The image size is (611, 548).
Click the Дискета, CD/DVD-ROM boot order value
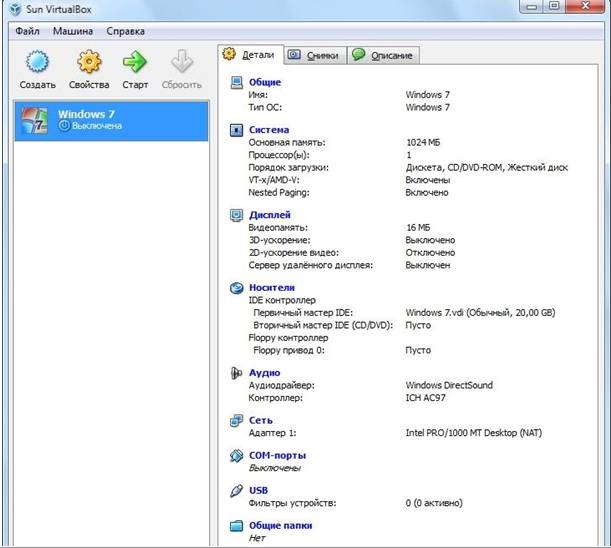(x=487, y=168)
